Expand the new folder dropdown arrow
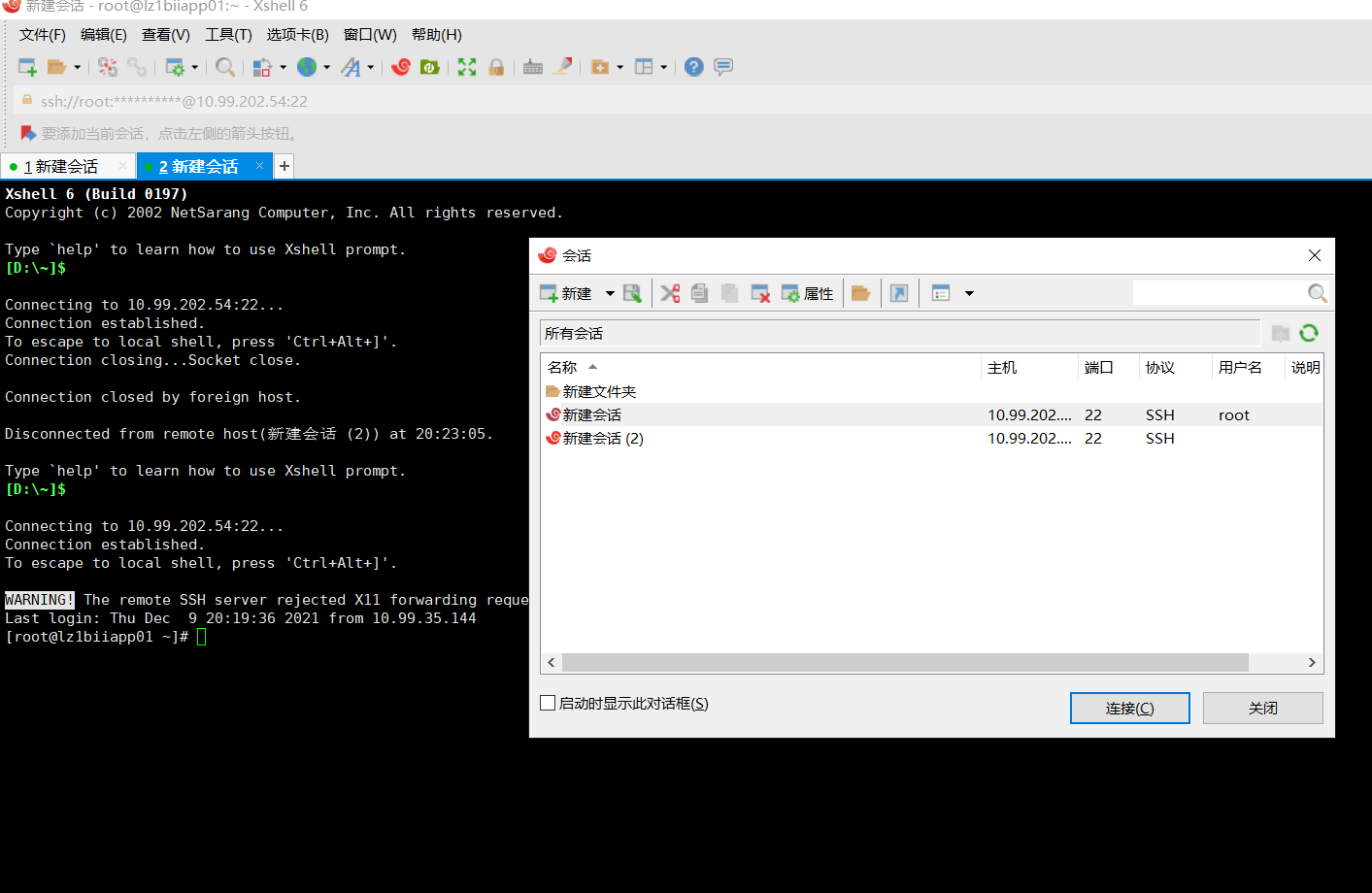1372x893 pixels. [620, 67]
